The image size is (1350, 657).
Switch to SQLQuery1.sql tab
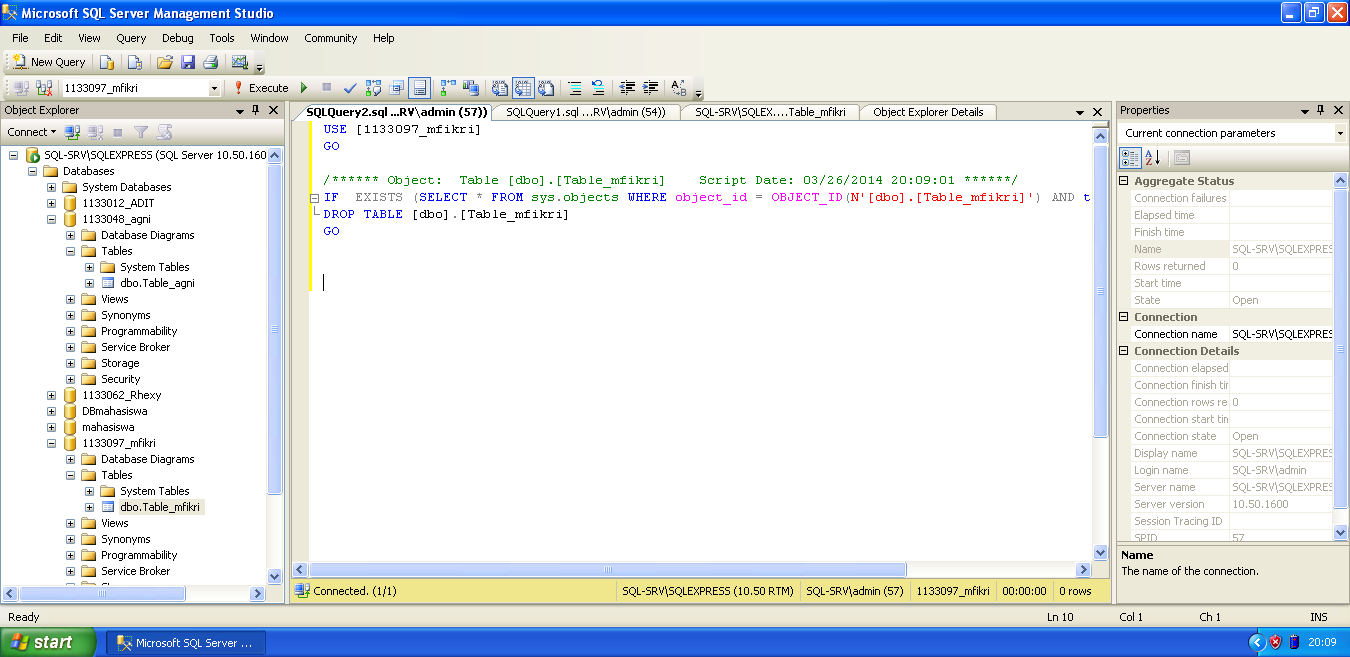pyautogui.click(x=586, y=112)
